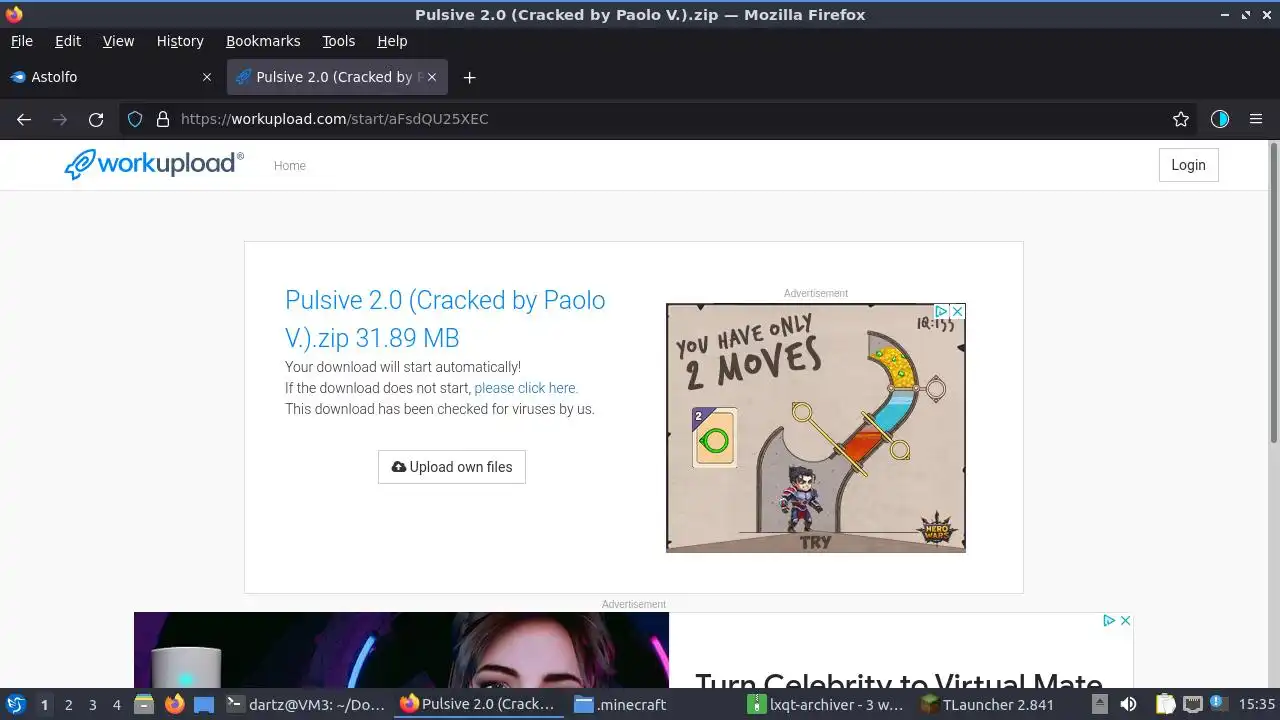Click the notification info tray icon
1280x720 pixels.
tap(1218, 704)
